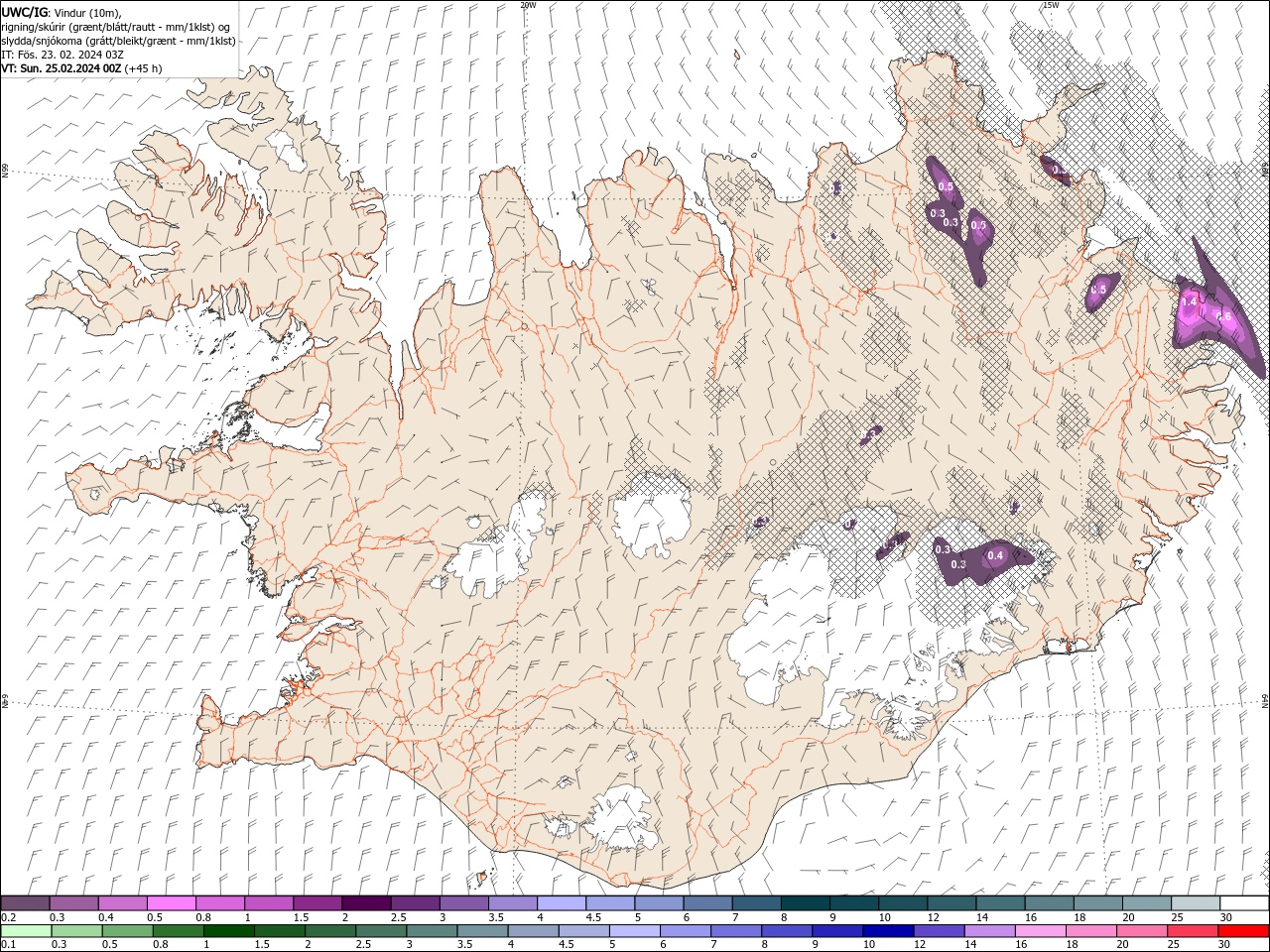Screen dimensions: 1270x952
Task: Select the dark teal swatch labeled 8 in the top legend row
Action: coord(805,903)
